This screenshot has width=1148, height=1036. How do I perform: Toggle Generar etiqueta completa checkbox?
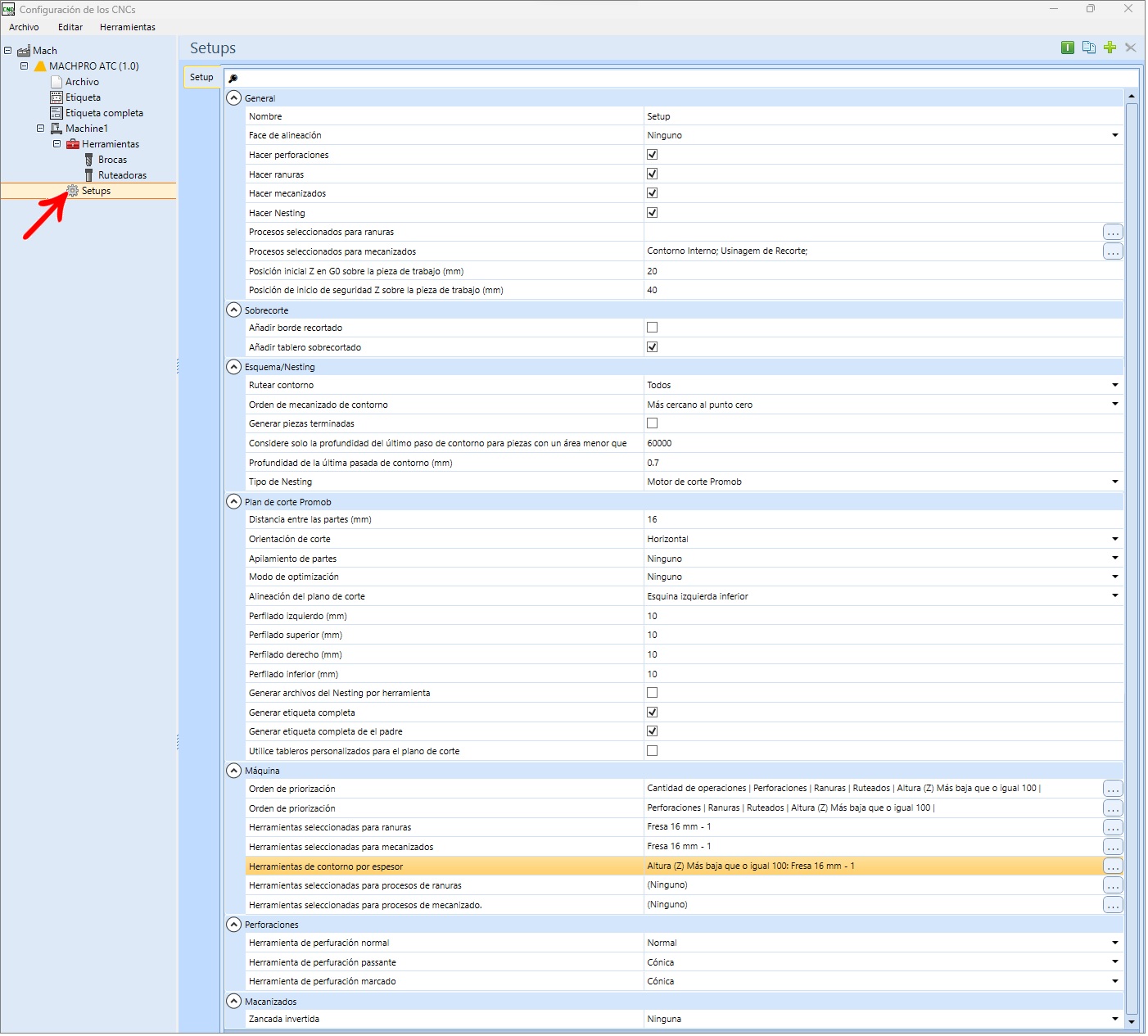tap(652, 713)
